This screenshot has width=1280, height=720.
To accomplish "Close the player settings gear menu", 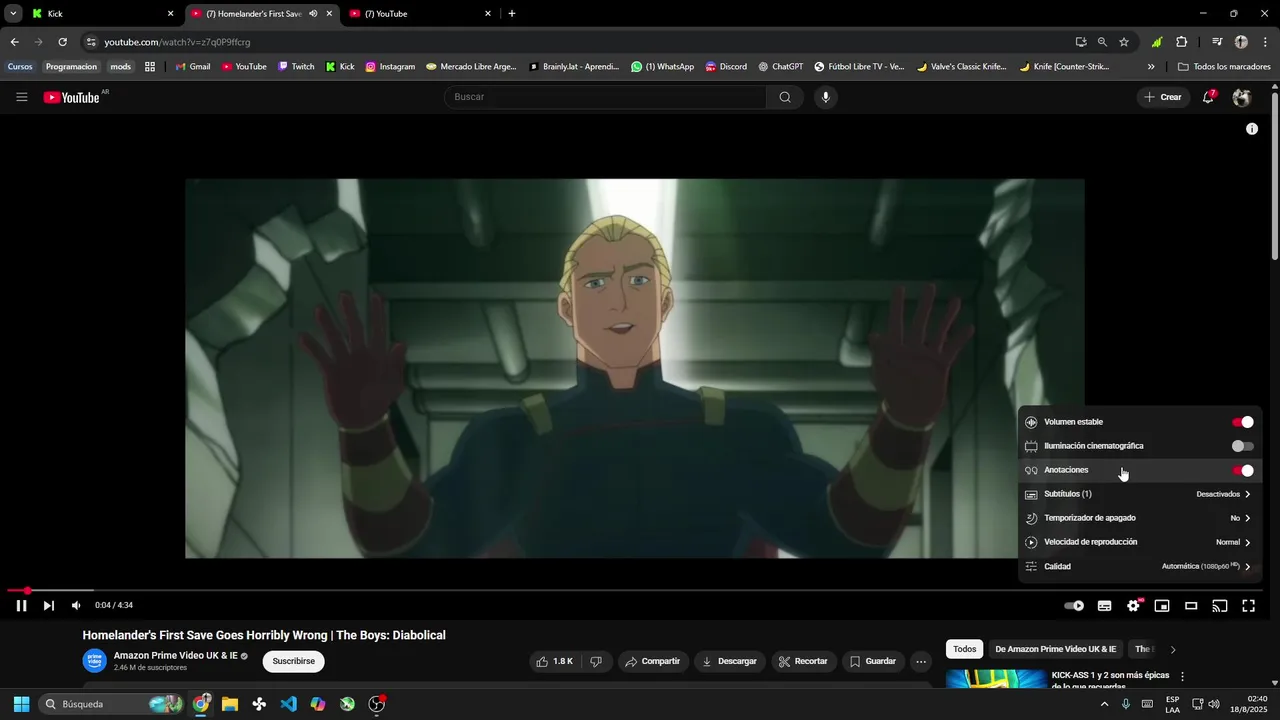I will [x=1133, y=605].
